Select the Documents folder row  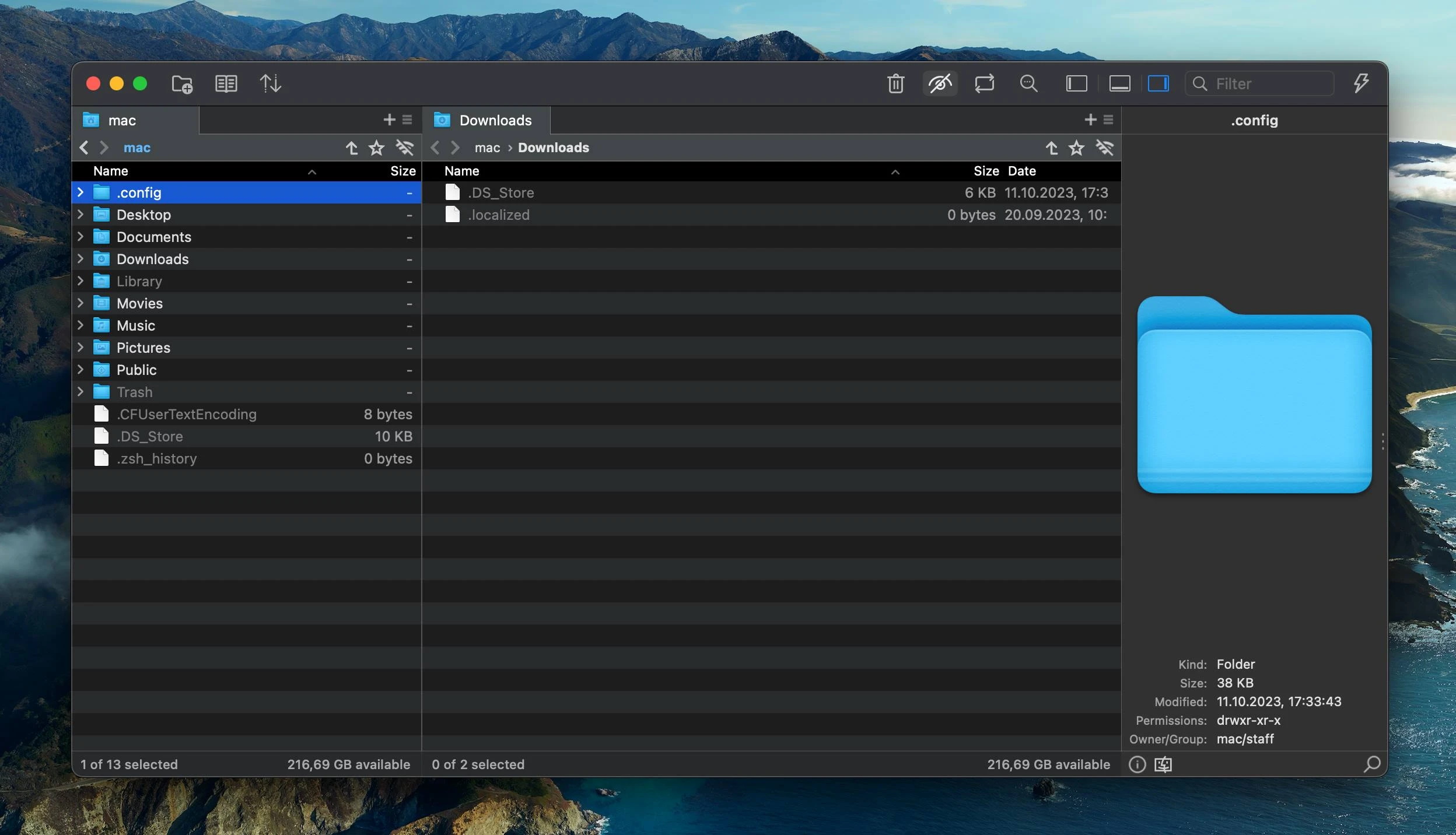coord(246,237)
